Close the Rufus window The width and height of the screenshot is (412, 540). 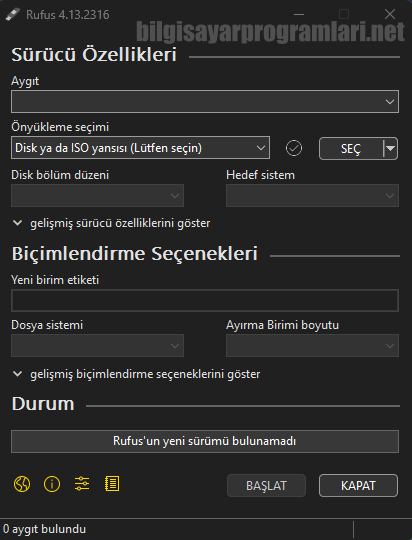pyautogui.click(x=390, y=14)
